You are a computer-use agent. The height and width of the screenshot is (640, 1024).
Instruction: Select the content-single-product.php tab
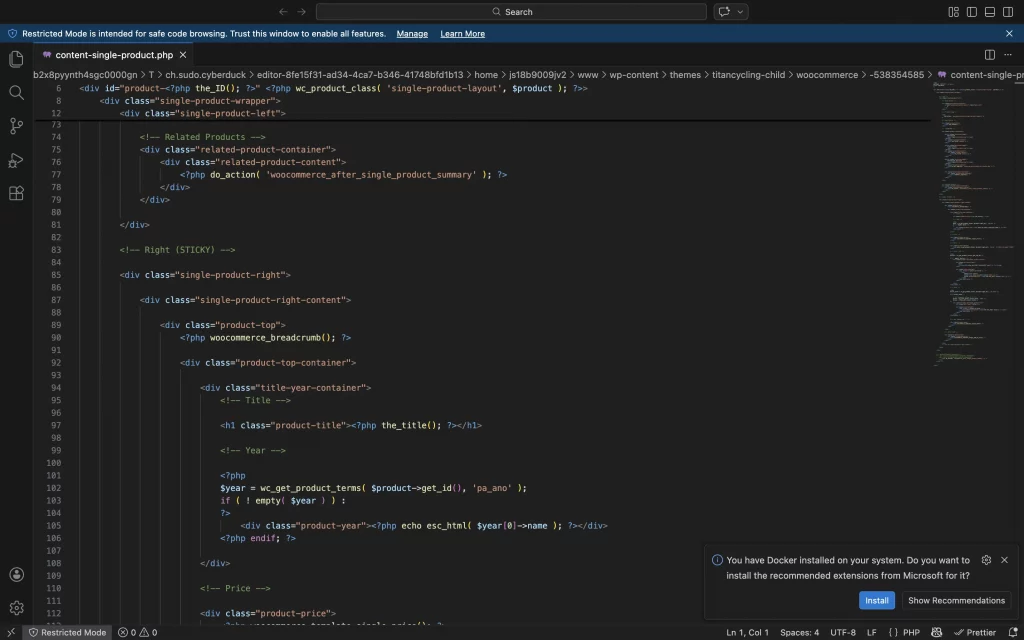(113, 54)
